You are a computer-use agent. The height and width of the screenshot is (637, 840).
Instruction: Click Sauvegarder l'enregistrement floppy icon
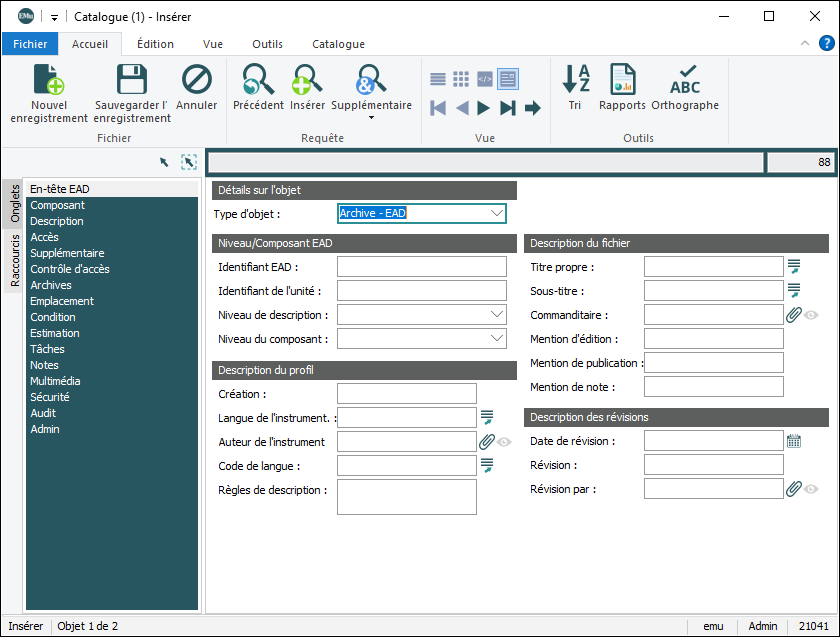click(132, 80)
